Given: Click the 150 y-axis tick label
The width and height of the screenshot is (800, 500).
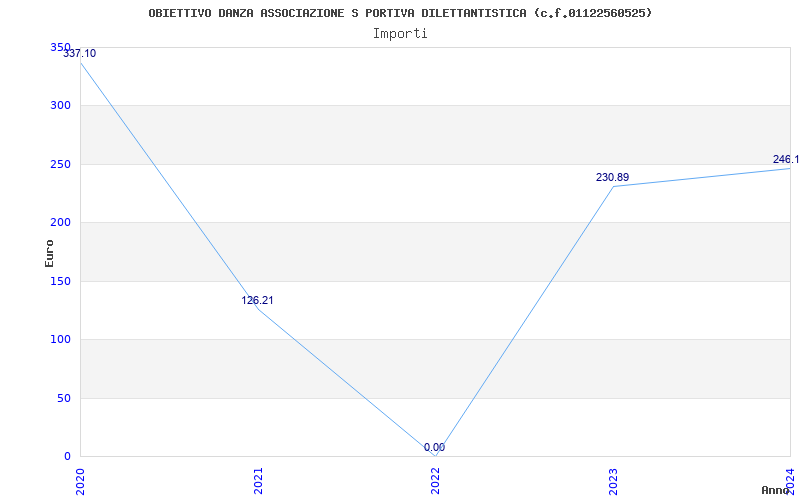Looking at the screenshot, I should (x=60, y=281).
